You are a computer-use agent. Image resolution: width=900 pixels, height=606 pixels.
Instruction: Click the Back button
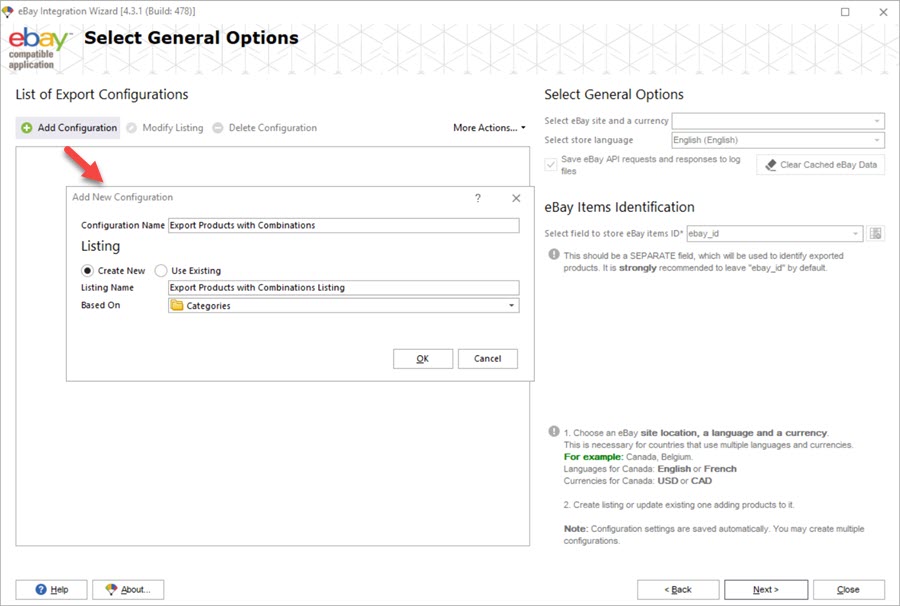point(678,589)
